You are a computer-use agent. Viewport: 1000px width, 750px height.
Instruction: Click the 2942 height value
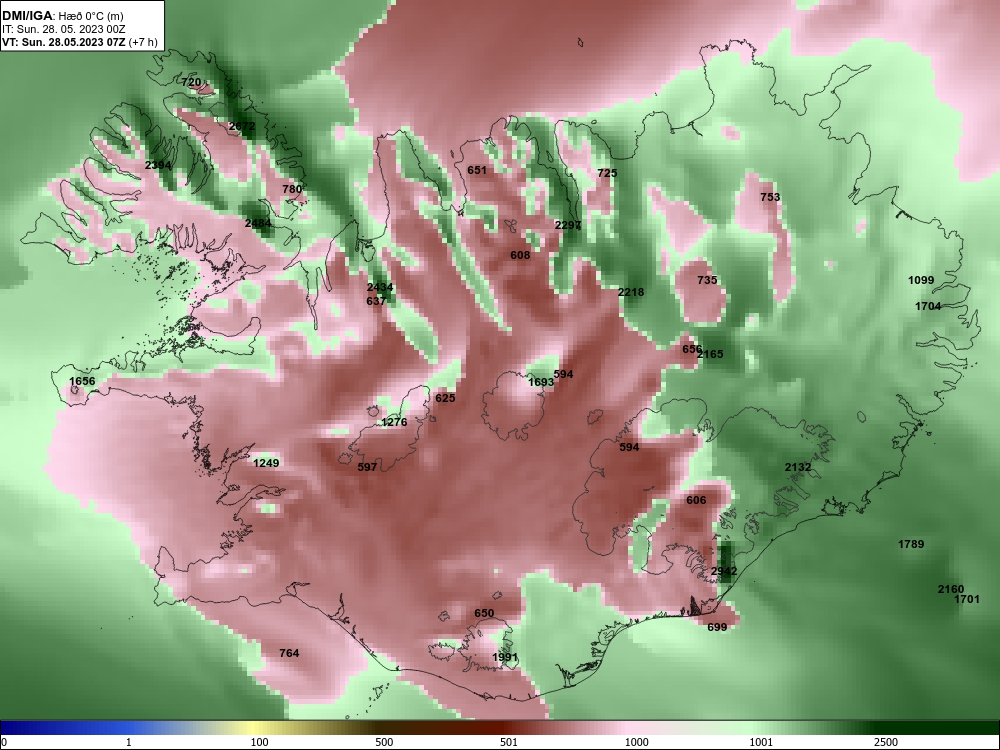tap(724, 571)
